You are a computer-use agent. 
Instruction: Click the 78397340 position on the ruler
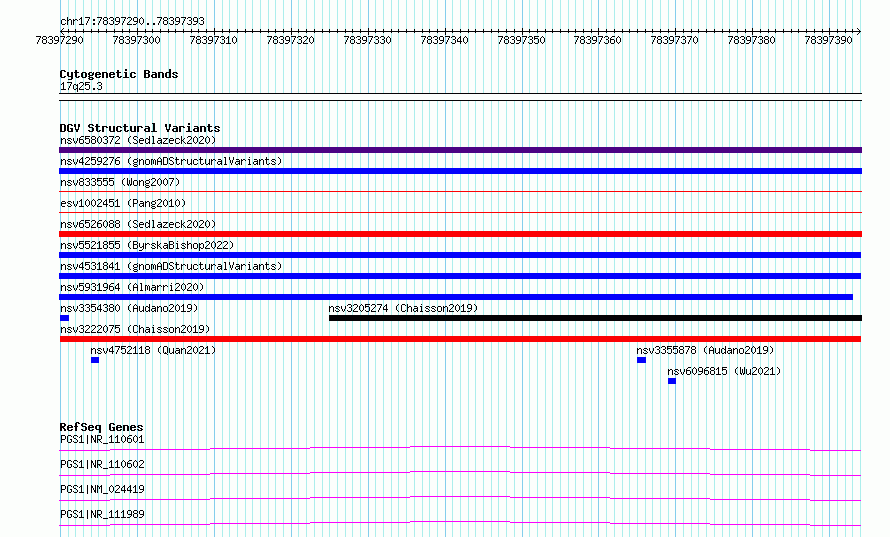pos(444,40)
